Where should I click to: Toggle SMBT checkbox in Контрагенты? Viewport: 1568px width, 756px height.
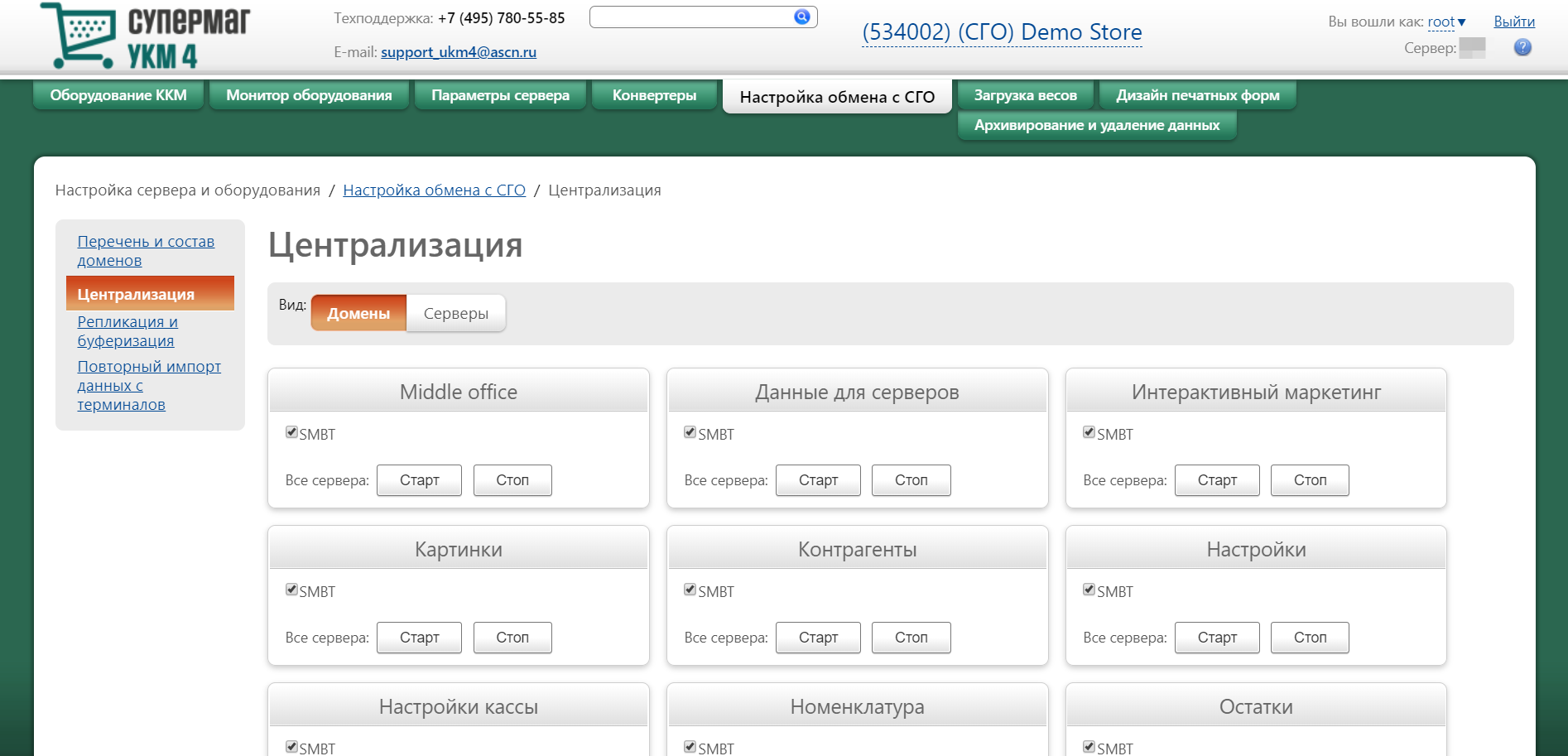point(690,590)
